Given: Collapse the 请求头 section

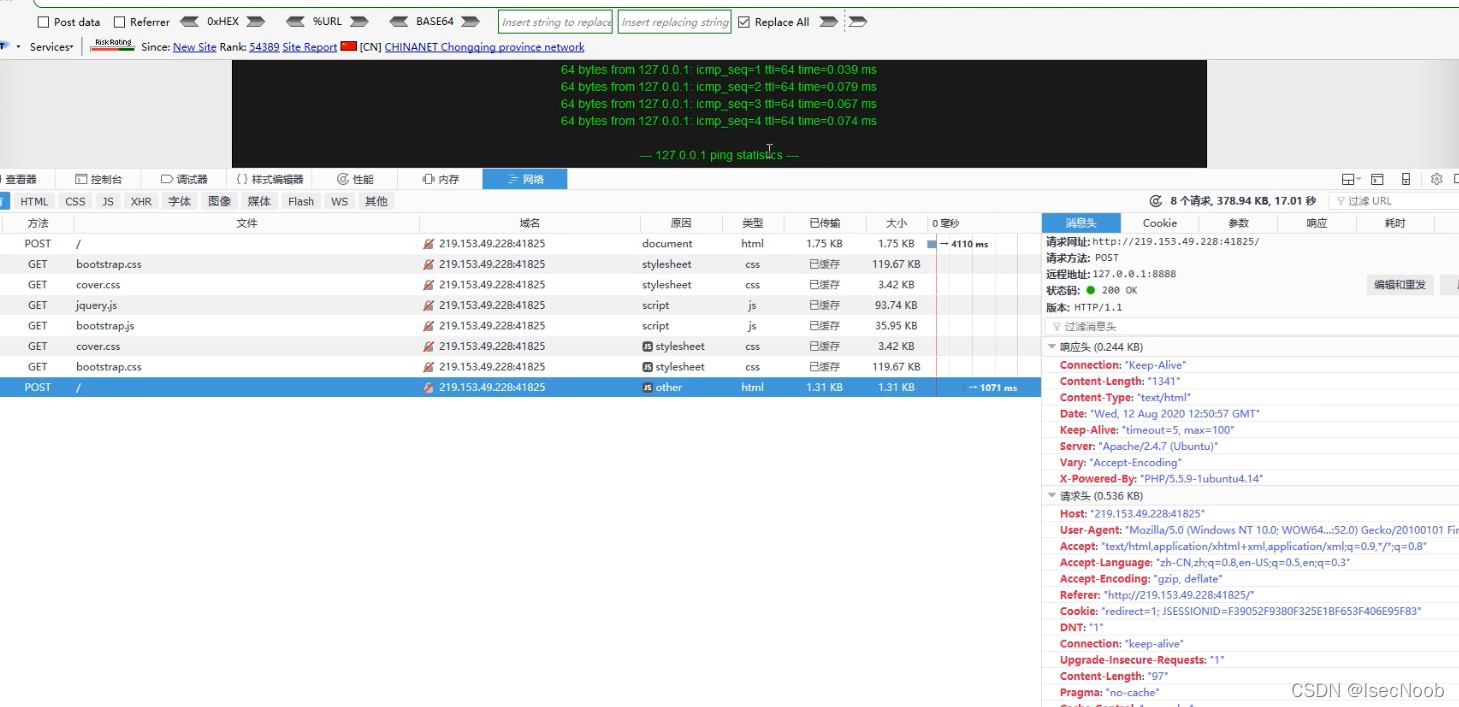Looking at the screenshot, I should pos(1052,496).
